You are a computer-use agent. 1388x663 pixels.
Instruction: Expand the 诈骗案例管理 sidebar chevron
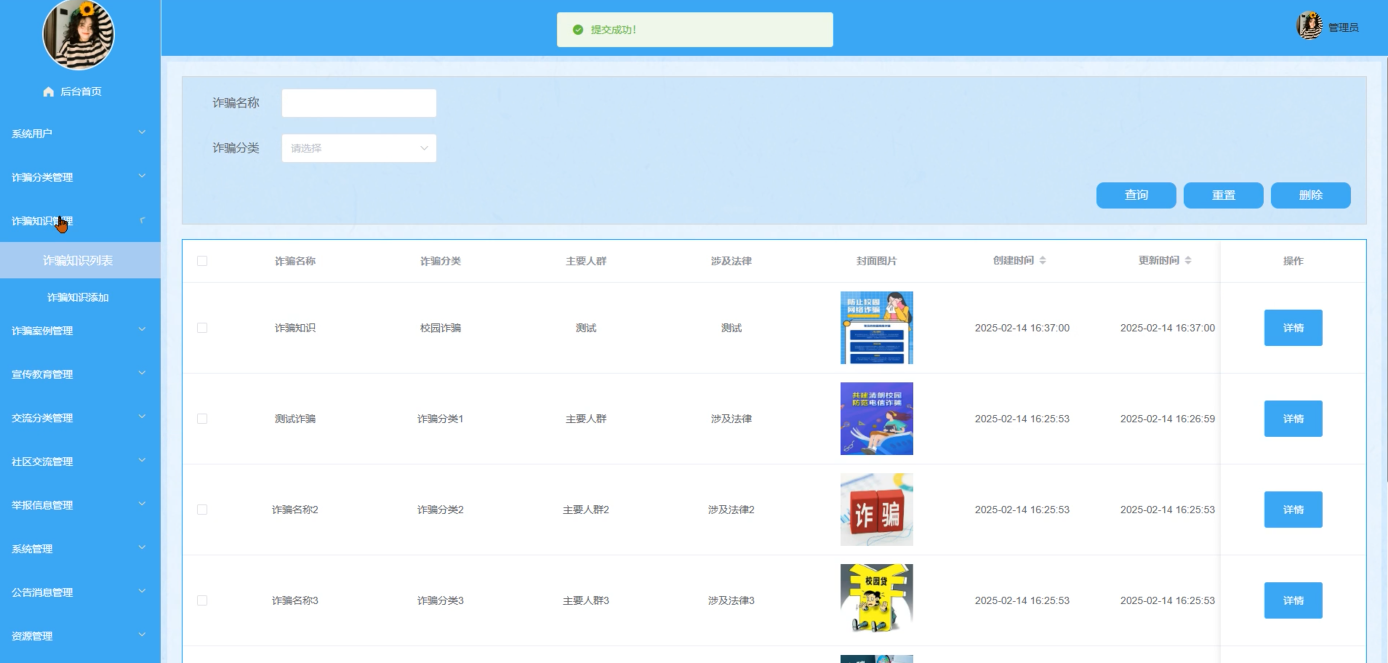click(142, 330)
